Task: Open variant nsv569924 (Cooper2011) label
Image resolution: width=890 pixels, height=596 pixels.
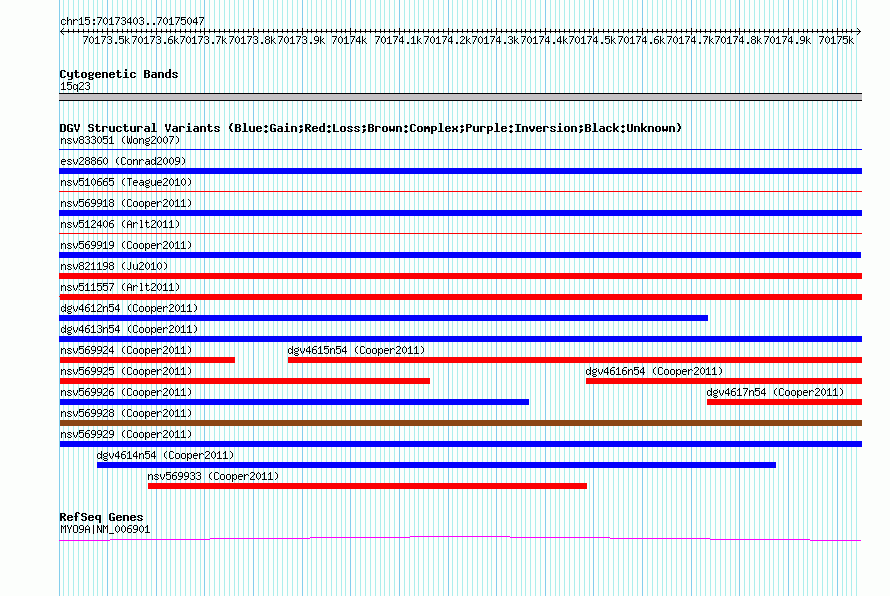Action: point(126,350)
